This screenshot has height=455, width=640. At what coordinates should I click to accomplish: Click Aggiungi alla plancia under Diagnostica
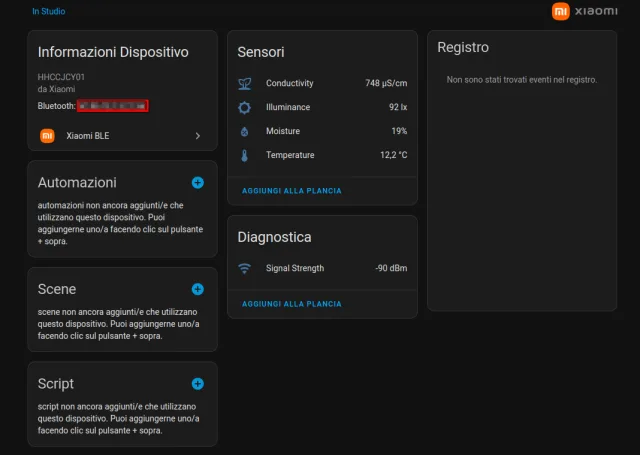[291, 303]
